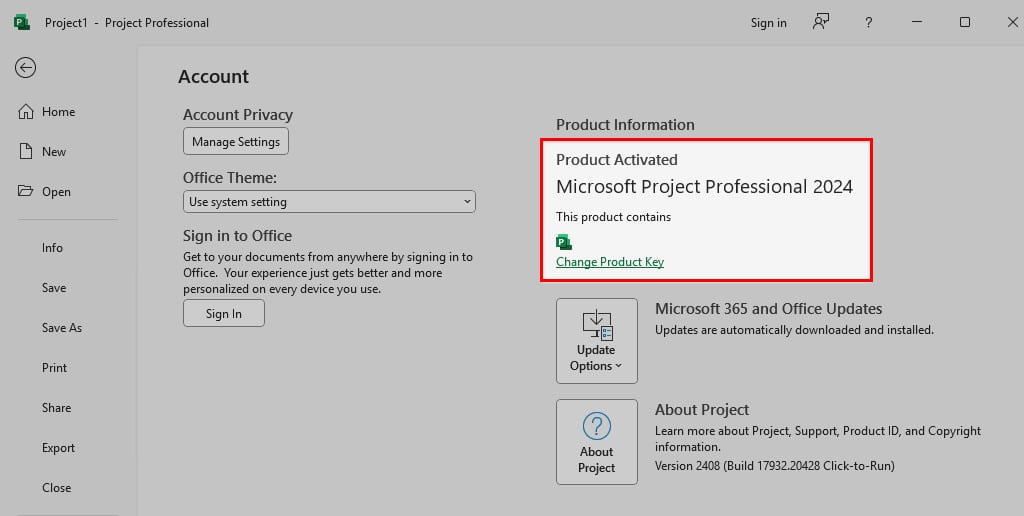Click the question mark Help icon
The image size is (1024, 516).
pyautogui.click(x=869, y=22)
